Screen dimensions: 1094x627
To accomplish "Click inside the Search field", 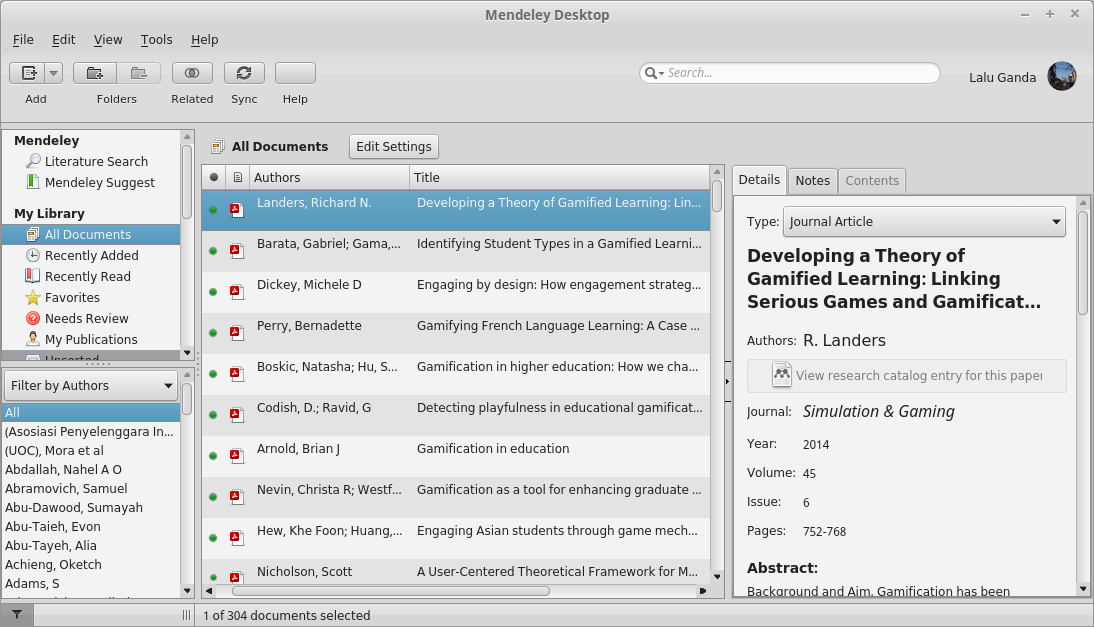I will (x=790, y=73).
